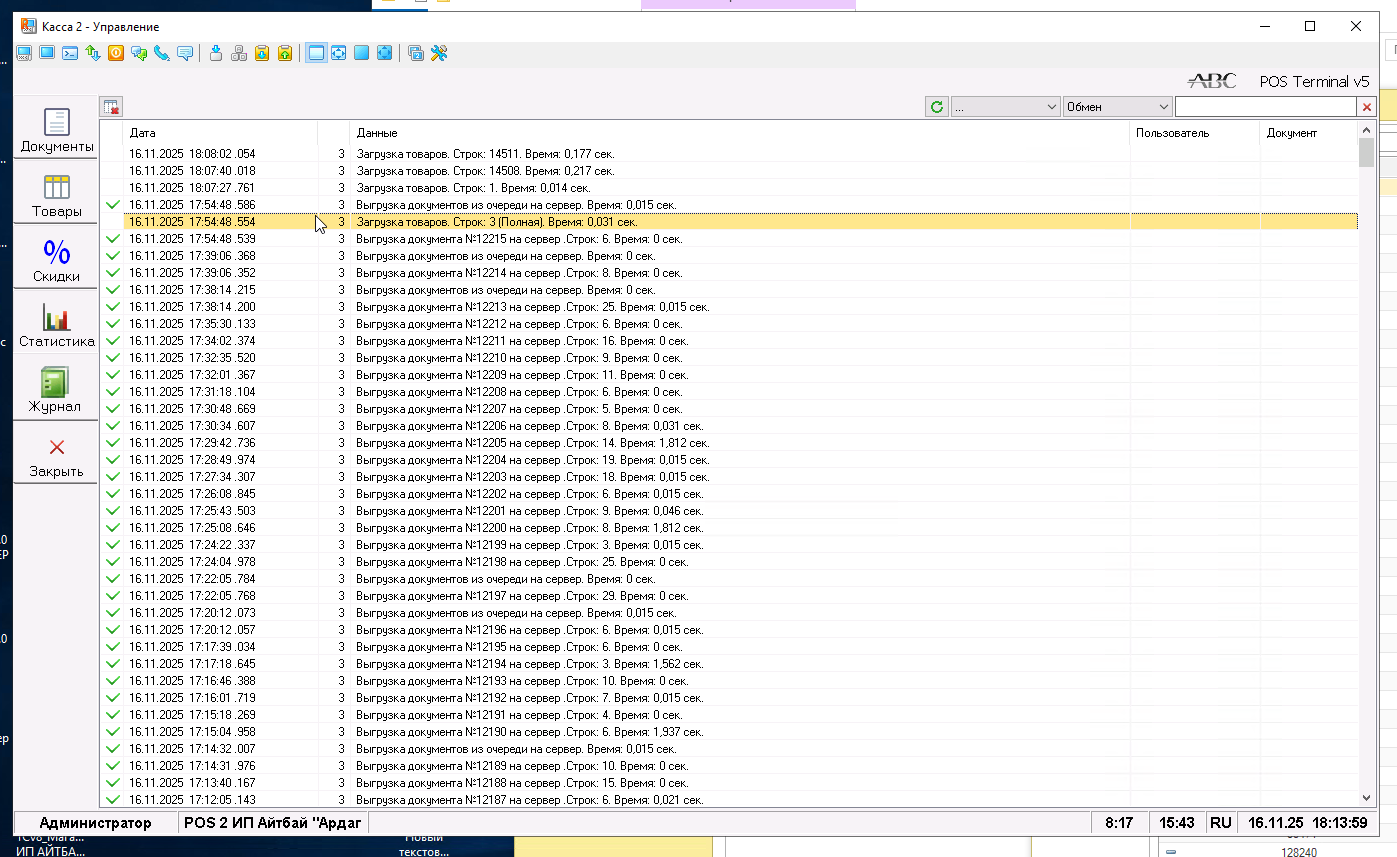The height and width of the screenshot is (857, 1397).
Task: Click "POS 2 ИП Айтбай" status bar entry
Action: click(x=273, y=823)
